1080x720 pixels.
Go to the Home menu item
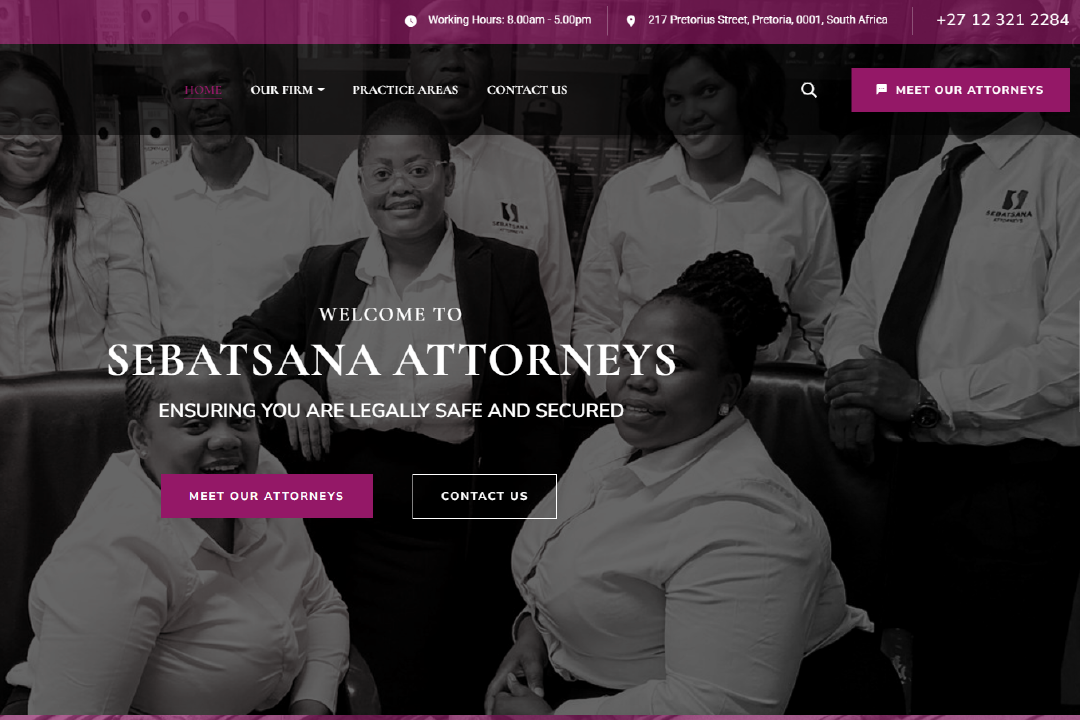pos(203,90)
